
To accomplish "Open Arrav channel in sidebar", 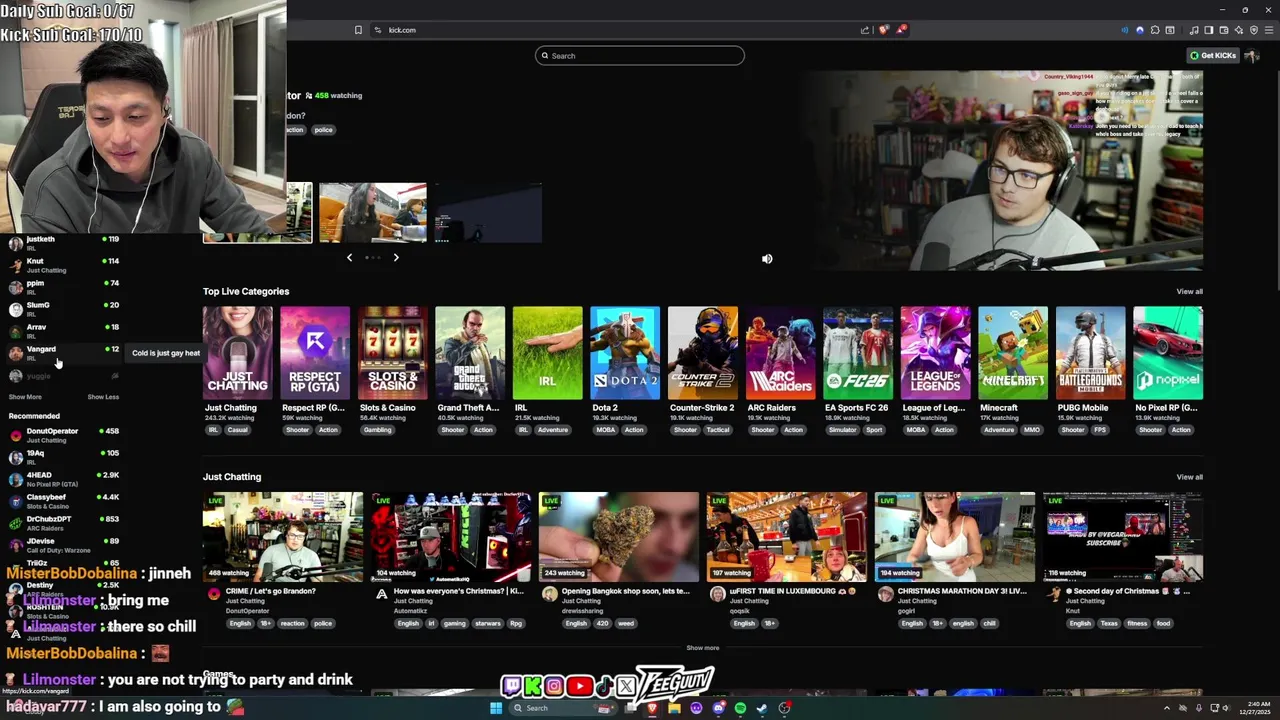I will coord(63,331).
